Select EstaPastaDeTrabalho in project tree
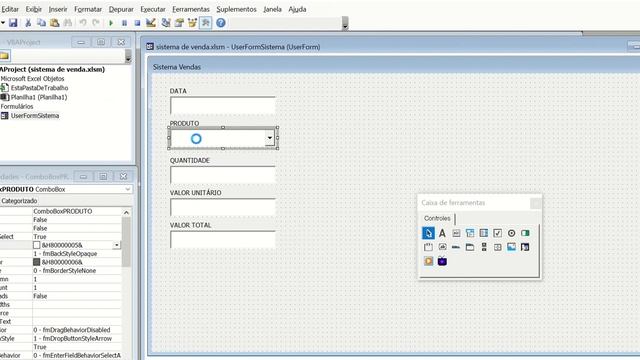This screenshot has height=360, width=640. 39,88
